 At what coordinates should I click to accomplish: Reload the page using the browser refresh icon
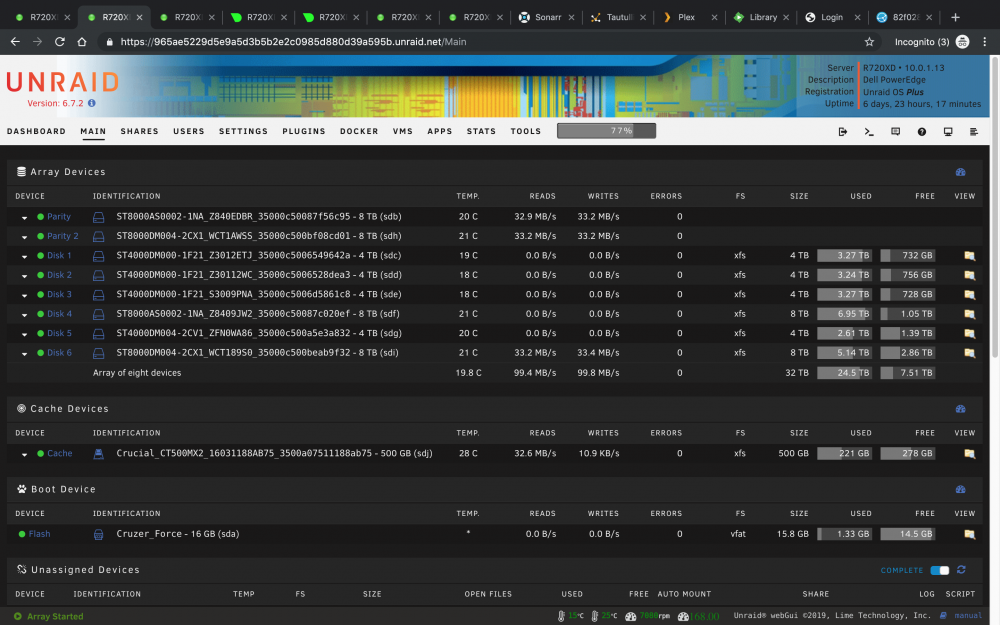[59, 41]
